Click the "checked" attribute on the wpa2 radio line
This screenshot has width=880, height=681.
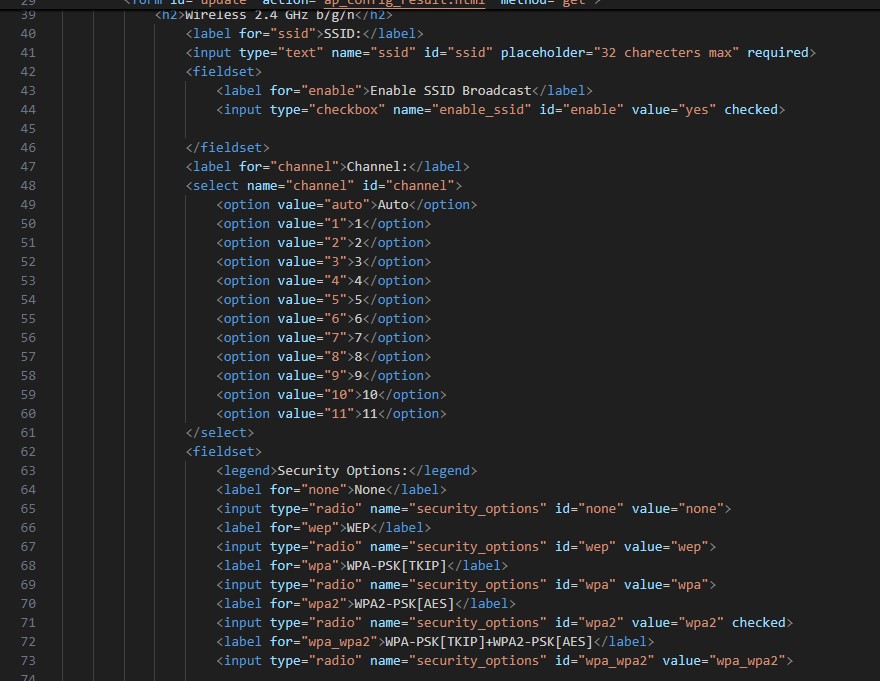coord(758,623)
